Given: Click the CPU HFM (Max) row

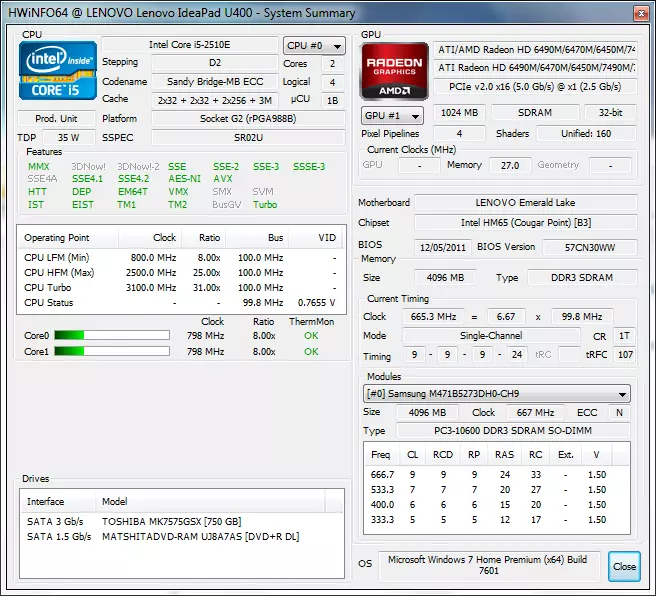Looking at the screenshot, I should [181, 273].
